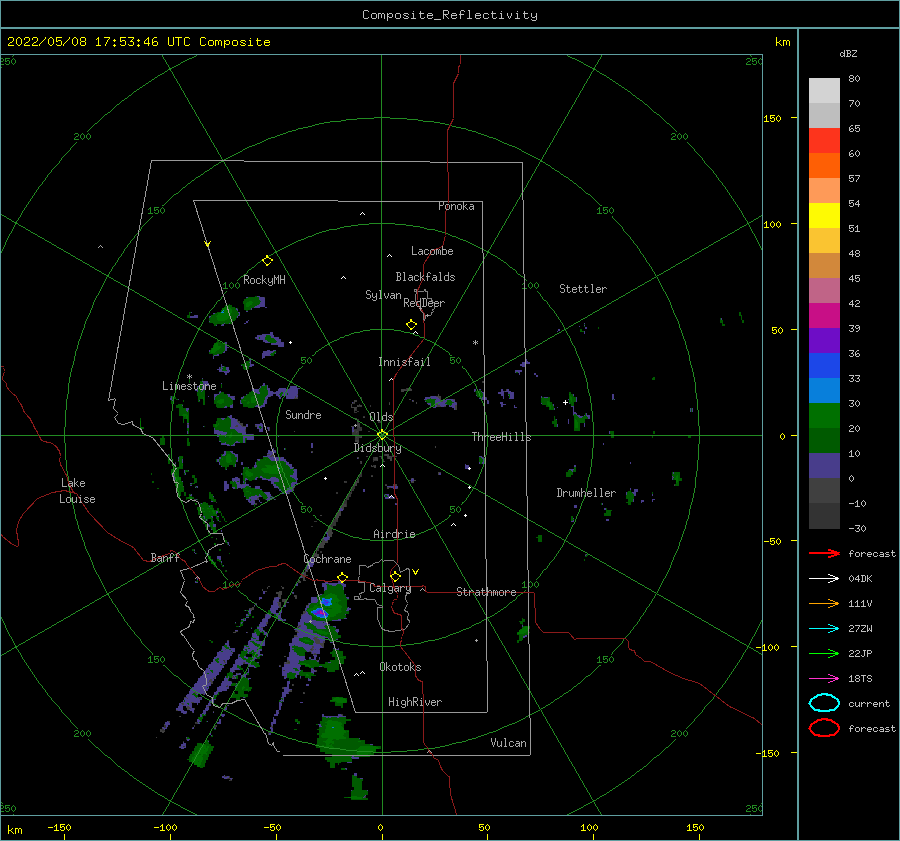Click the Lacombe label
The height and width of the screenshot is (841, 900).
click(x=432, y=251)
